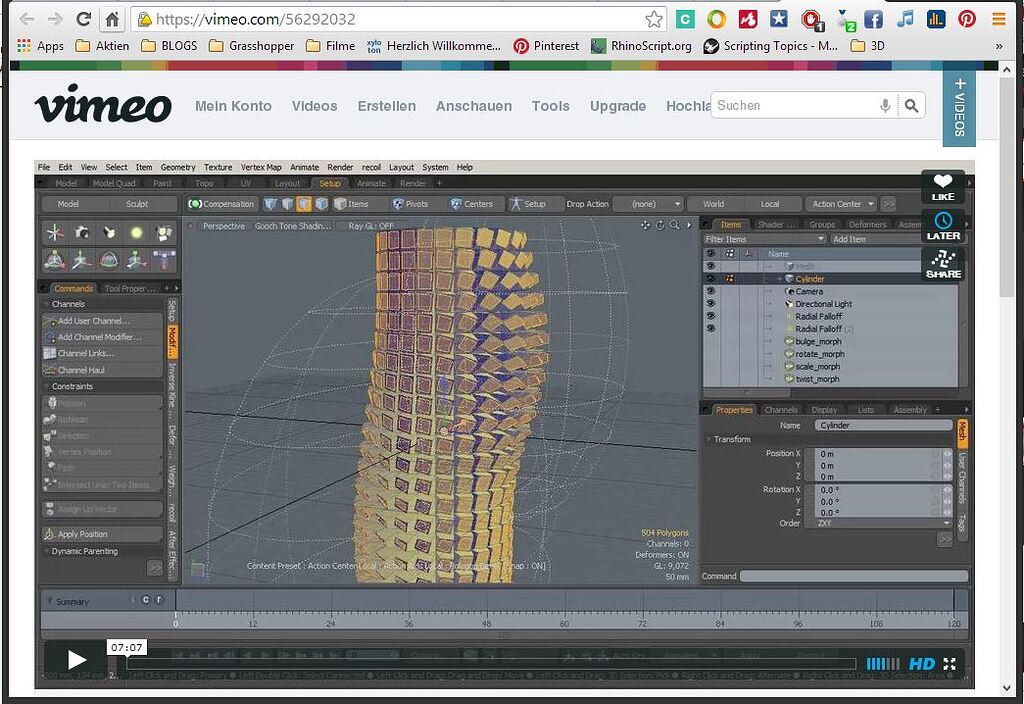Click the Vimeo search magnifier icon
The width and height of the screenshot is (1024, 704).
tap(912, 105)
